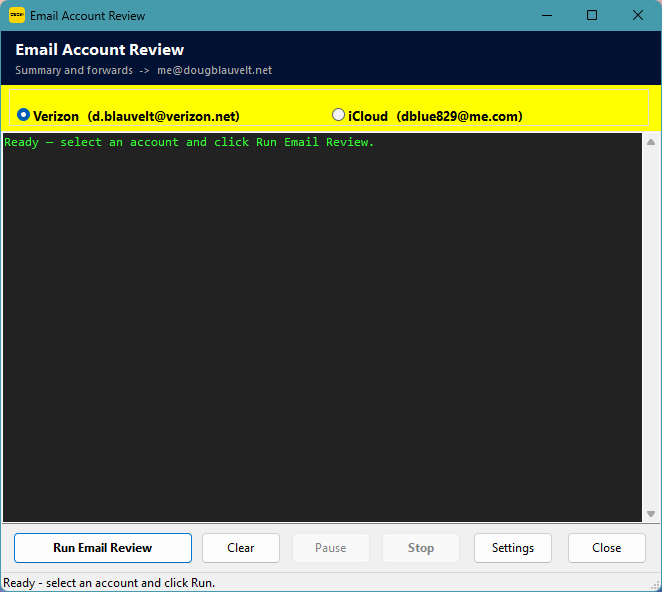Click the 'me@dougblauvelt.net' forward address text
Viewport: 662px width, 592px height.
click(x=214, y=70)
